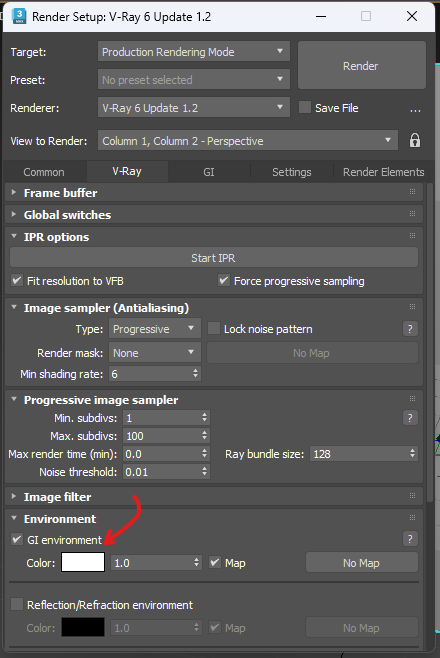This screenshot has width=440, height=658.
Task: Select the V-Ray tab
Action: [x=127, y=171]
